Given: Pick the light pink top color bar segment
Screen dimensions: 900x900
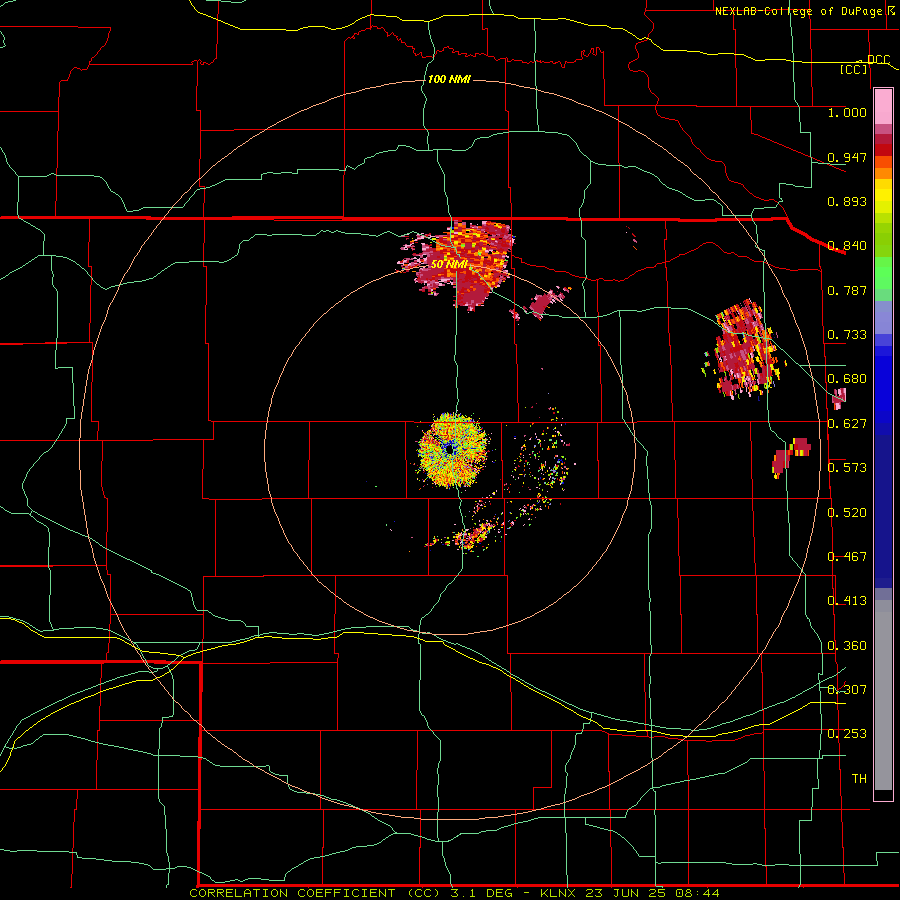Looking at the screenshot, I should tap(883, 107).
